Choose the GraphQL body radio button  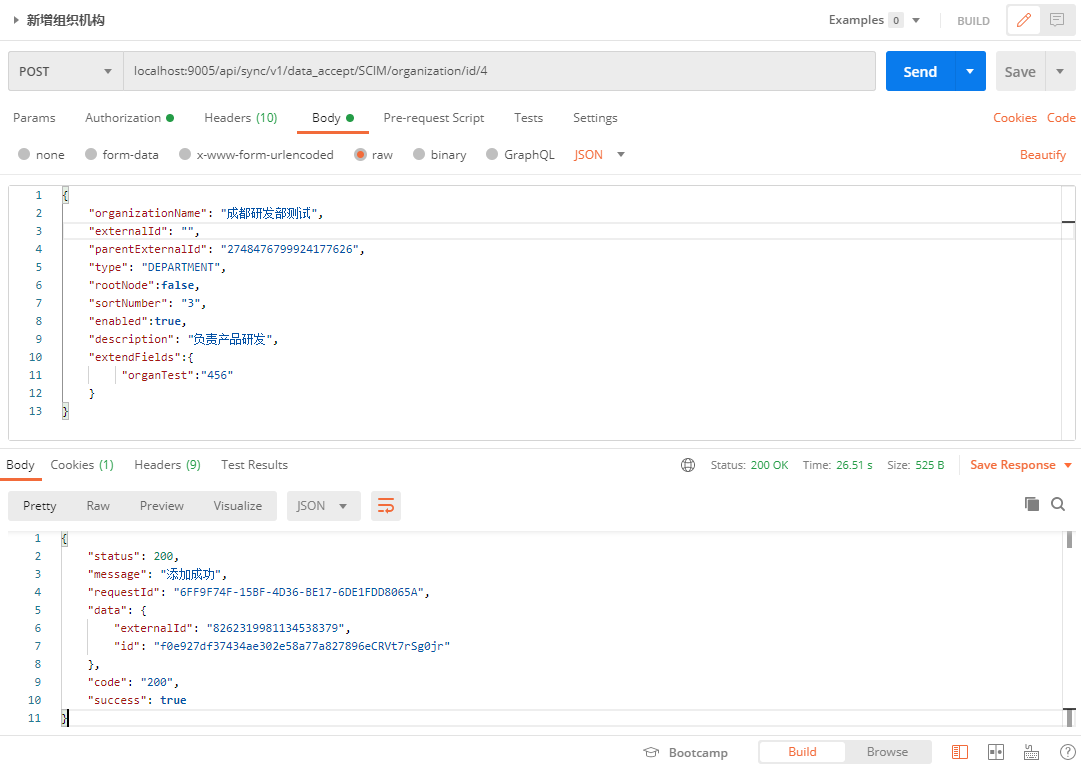492,155
